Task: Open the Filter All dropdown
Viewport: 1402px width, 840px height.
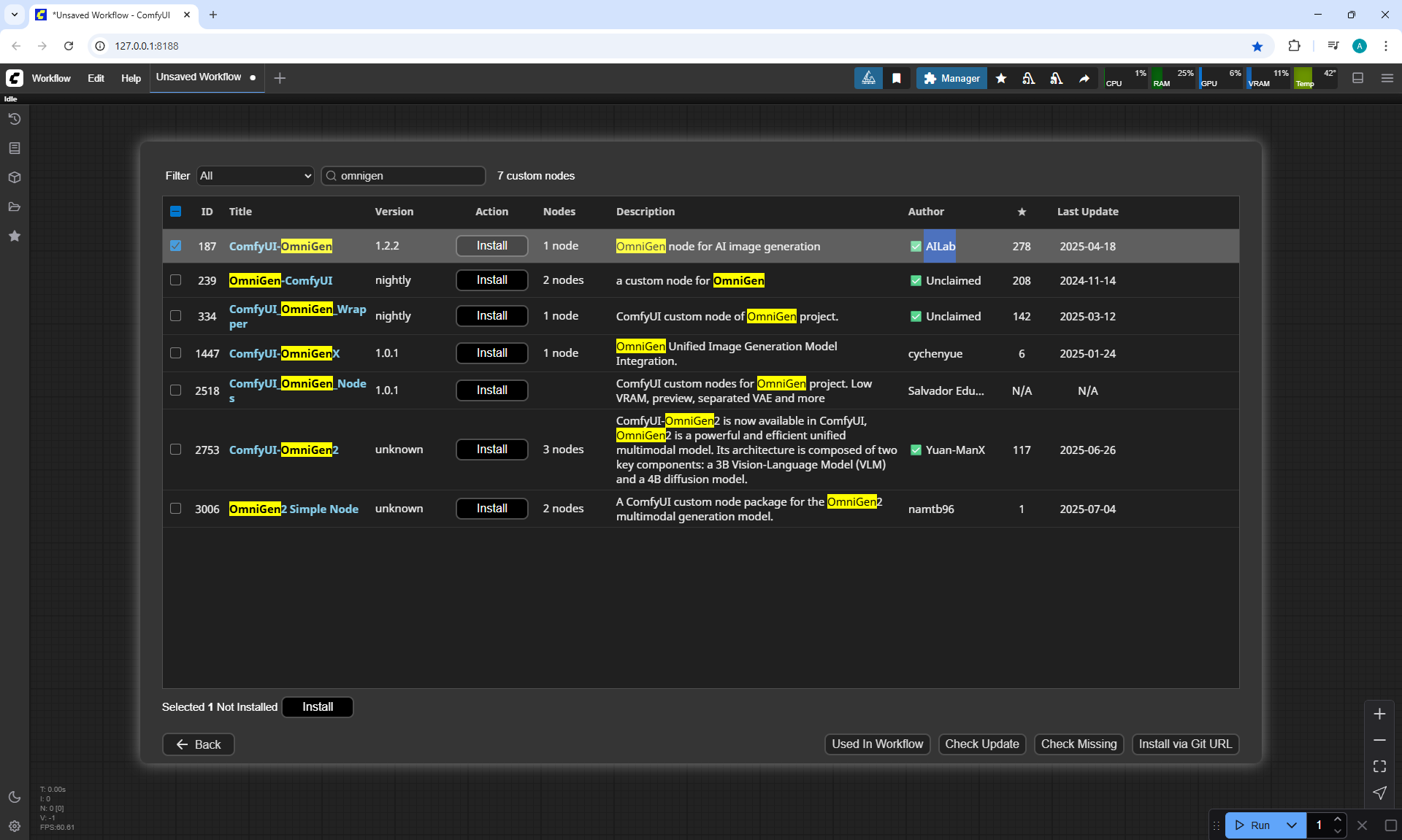Action: click(x=256, y=176)
